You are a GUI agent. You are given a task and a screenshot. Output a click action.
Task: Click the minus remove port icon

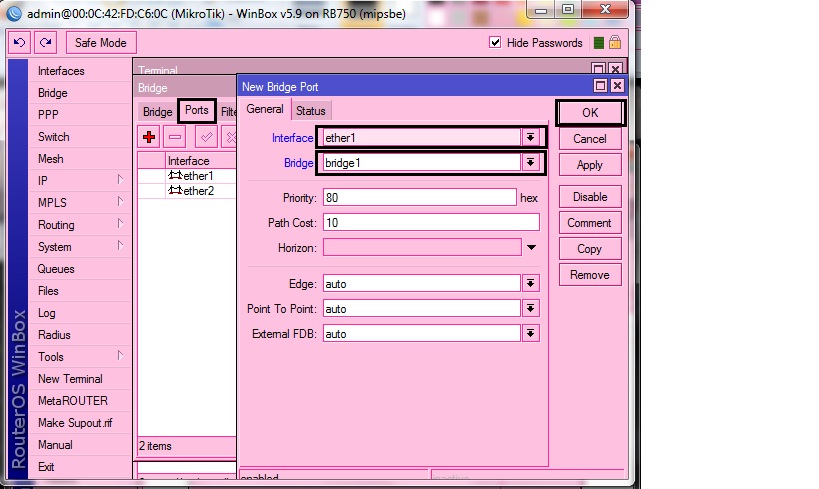point(175,137)
